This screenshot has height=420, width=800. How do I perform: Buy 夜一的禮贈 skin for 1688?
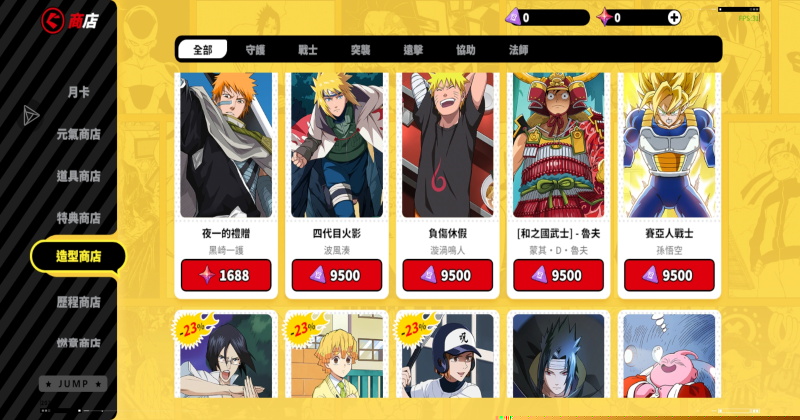(x=226, y=275)
